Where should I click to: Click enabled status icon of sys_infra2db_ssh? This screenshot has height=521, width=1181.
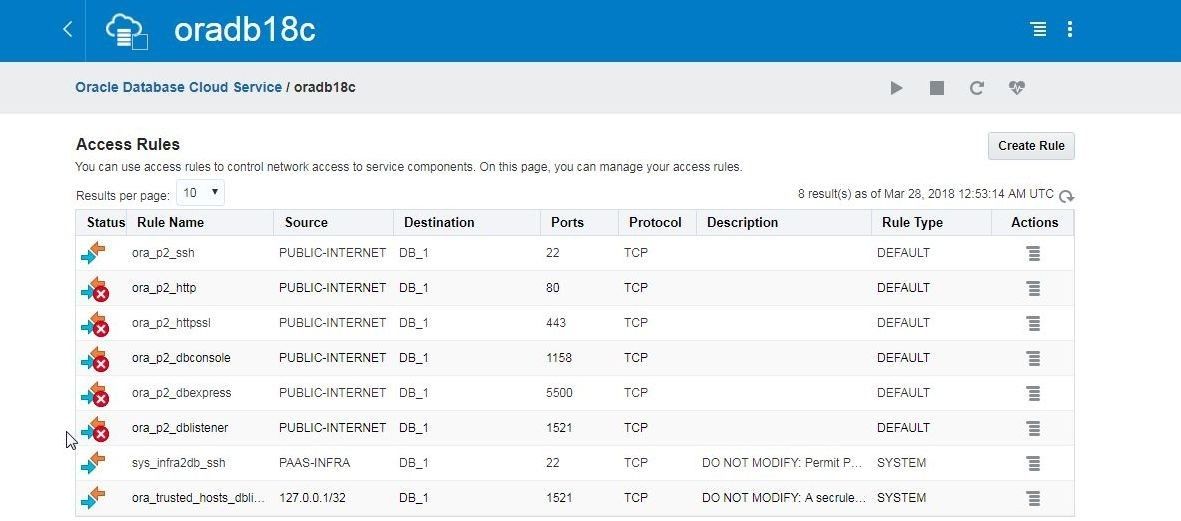[93, 462]
